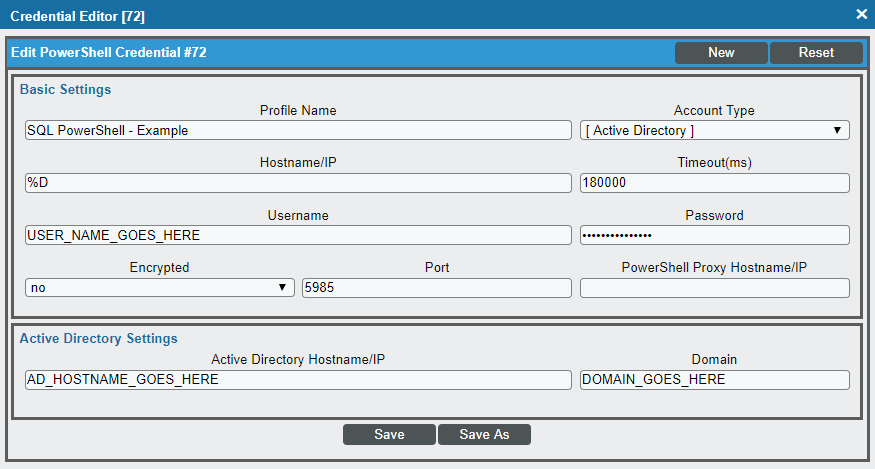Click the Credential Editor [72] title bar
Viewport: 875px width, 469px height.
click(78, 16)
